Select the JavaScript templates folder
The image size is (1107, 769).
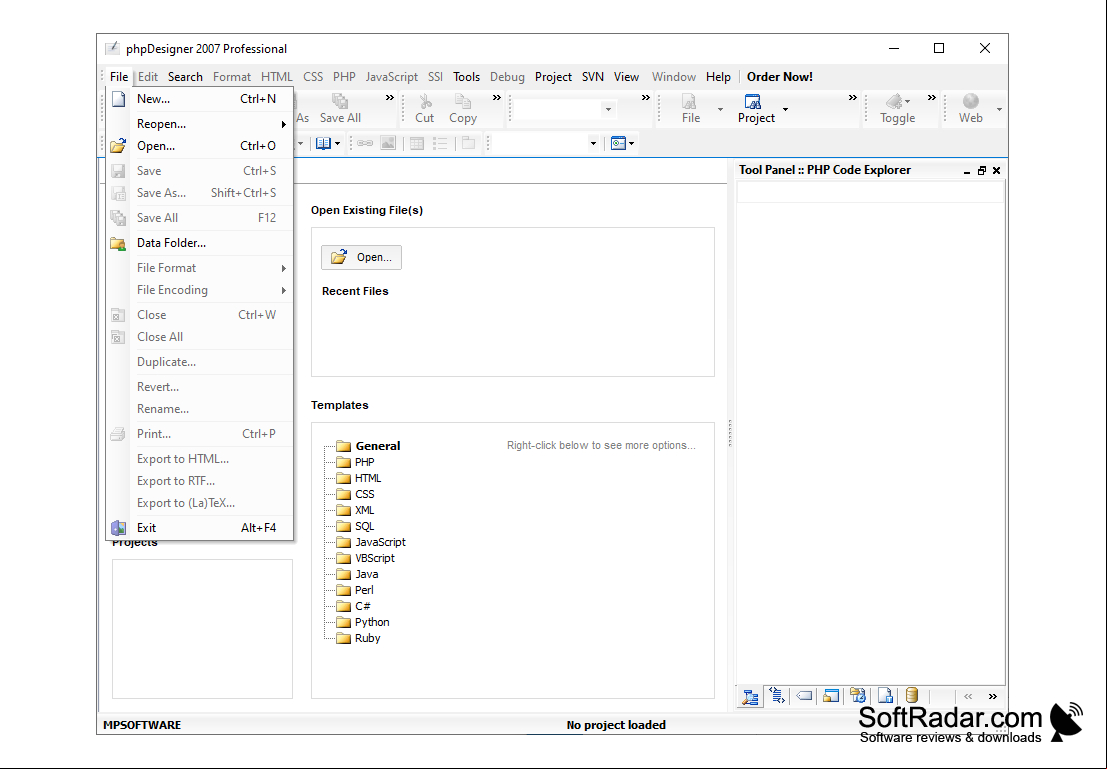pyautogui.click(x=371, y=542)
